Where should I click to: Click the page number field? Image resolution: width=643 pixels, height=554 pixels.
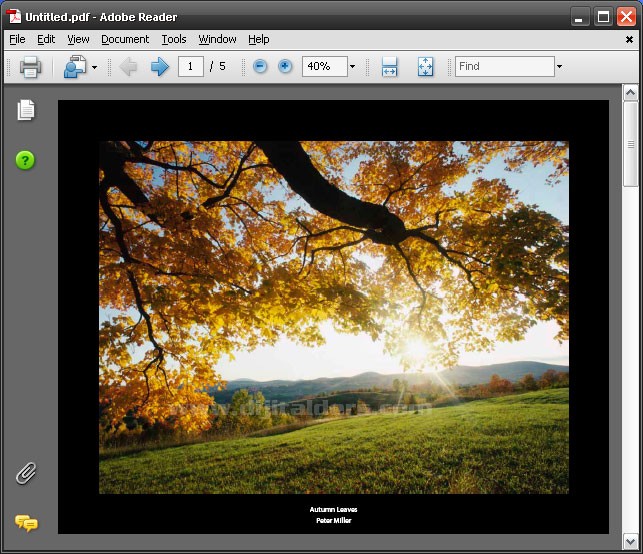[191, 66]
